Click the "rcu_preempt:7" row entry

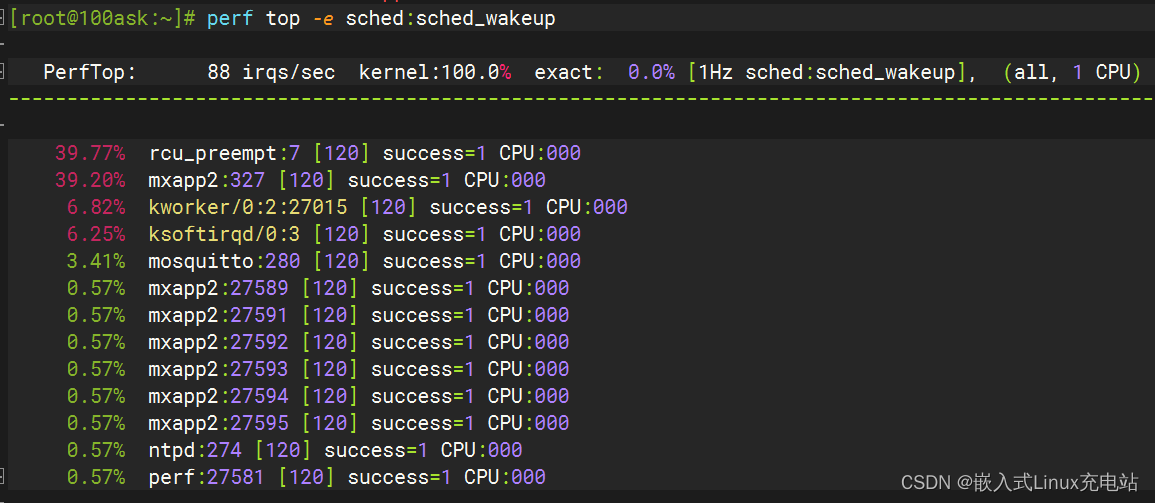tap(224, 153)
